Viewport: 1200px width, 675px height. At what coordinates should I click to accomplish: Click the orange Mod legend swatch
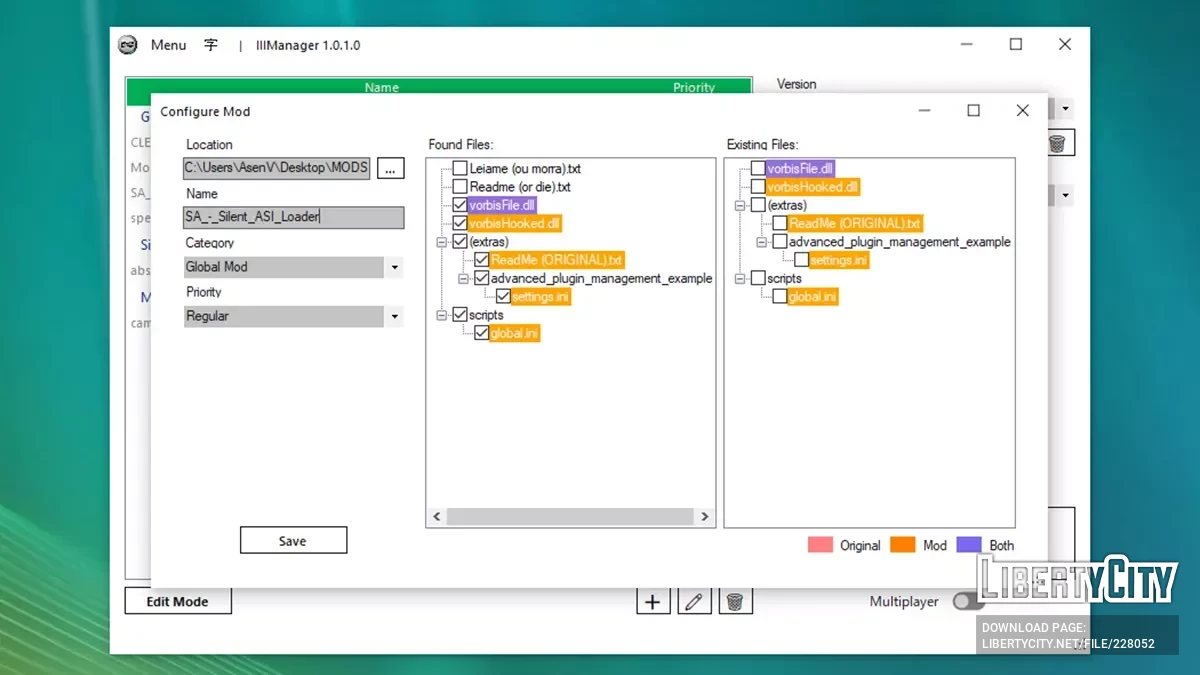click(x=903, y=545)
